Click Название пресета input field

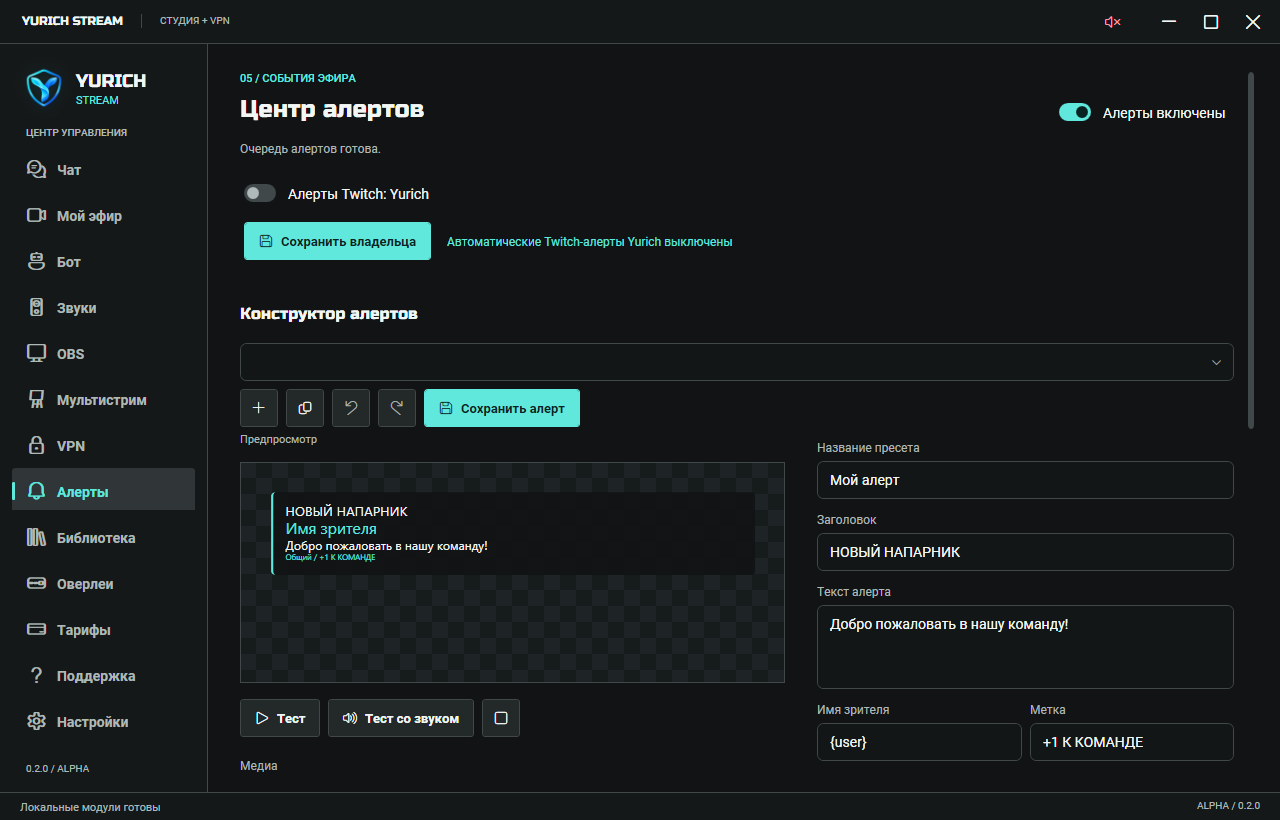(x=1025, y=480)
